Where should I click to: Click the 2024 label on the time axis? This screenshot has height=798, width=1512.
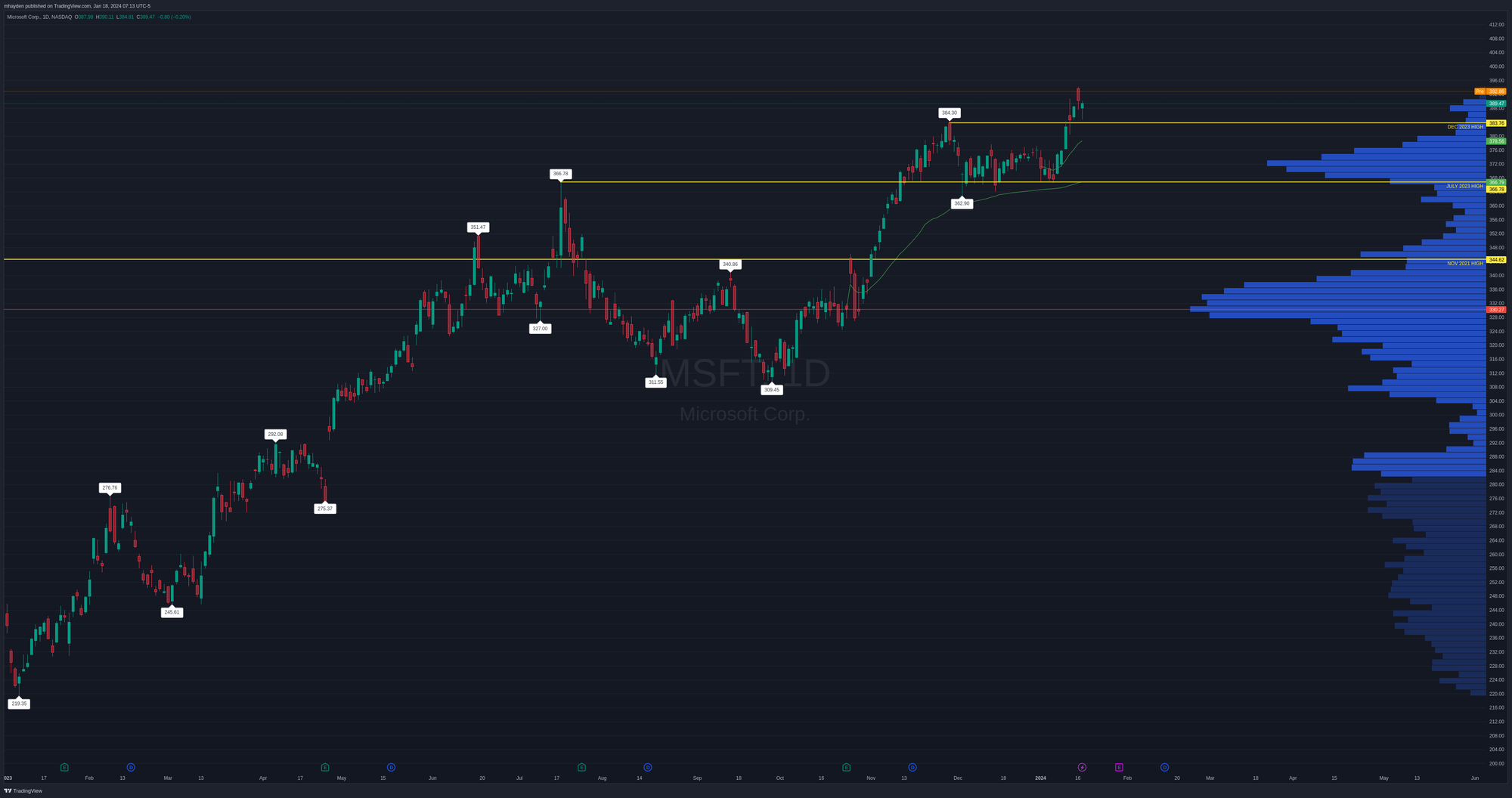pyautogui.click(x=1041, y=778)
